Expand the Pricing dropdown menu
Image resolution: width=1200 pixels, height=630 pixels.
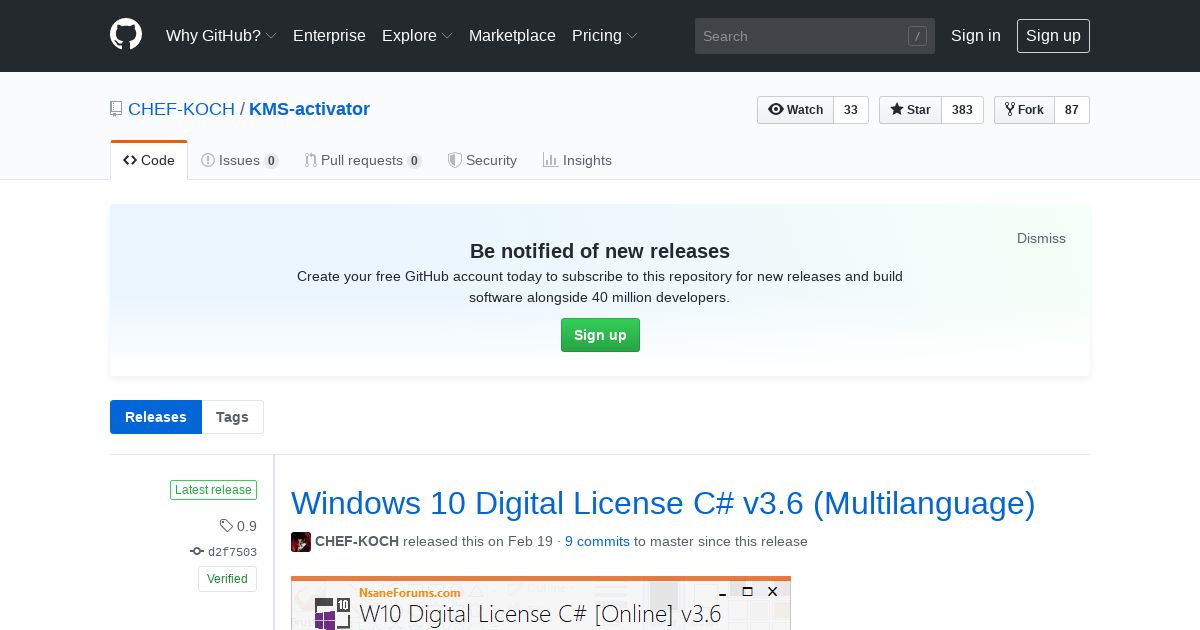point(604,36)
